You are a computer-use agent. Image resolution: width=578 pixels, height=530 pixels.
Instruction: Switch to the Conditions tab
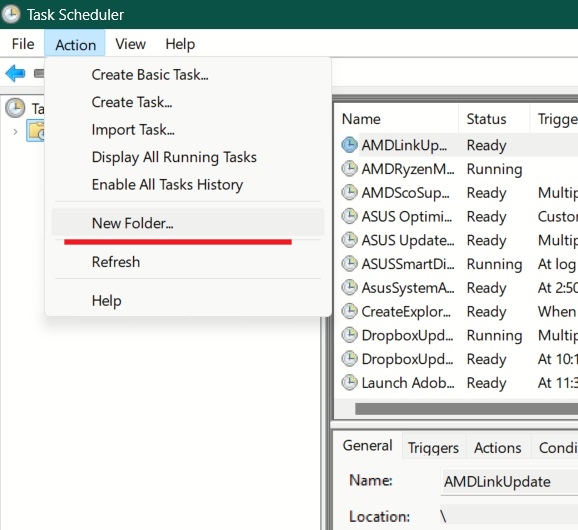pyautogui.click(x=555, y=448)
